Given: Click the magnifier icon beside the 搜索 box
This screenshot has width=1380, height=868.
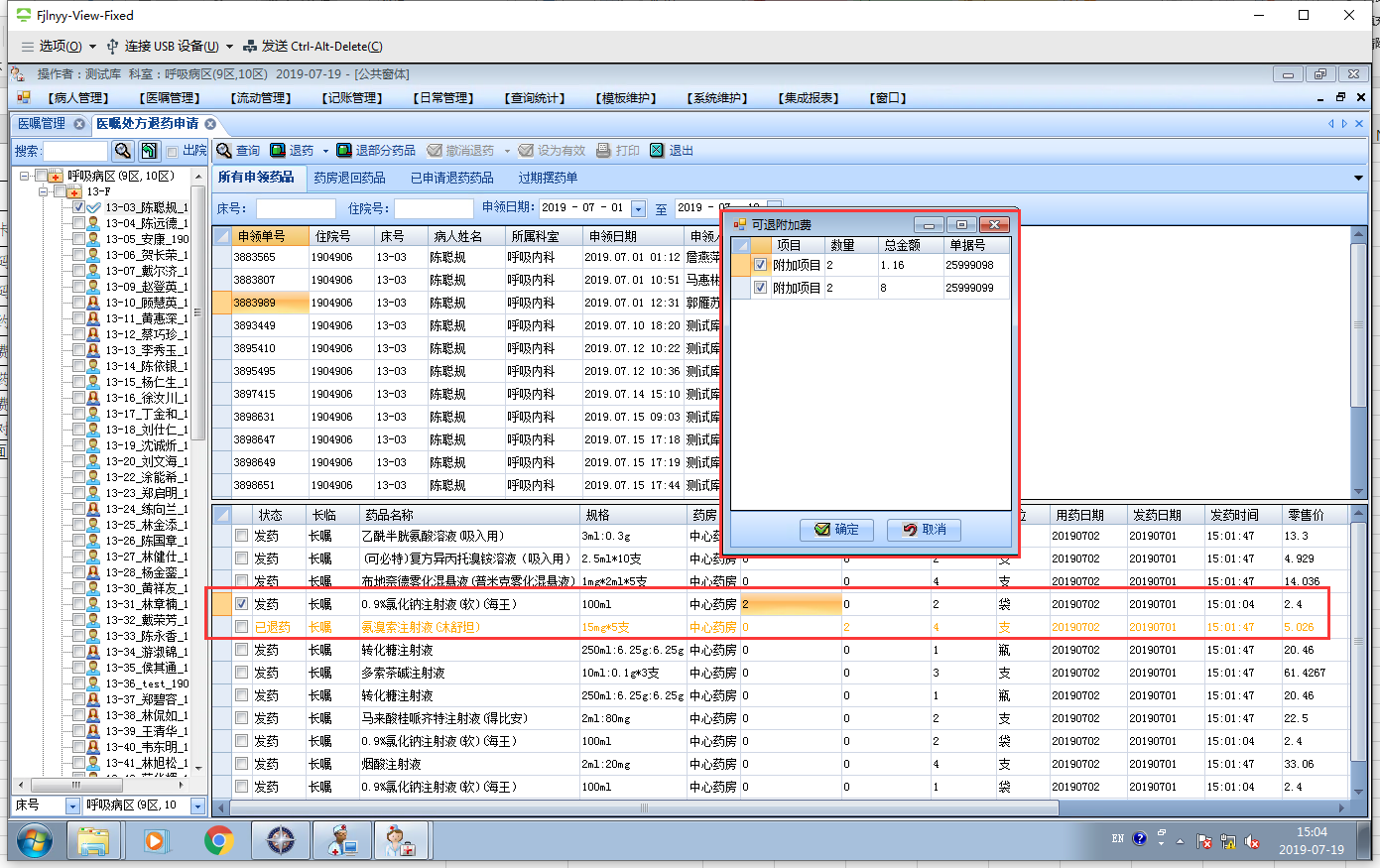Looking at the screenshot, I should (x=122, y=151).
